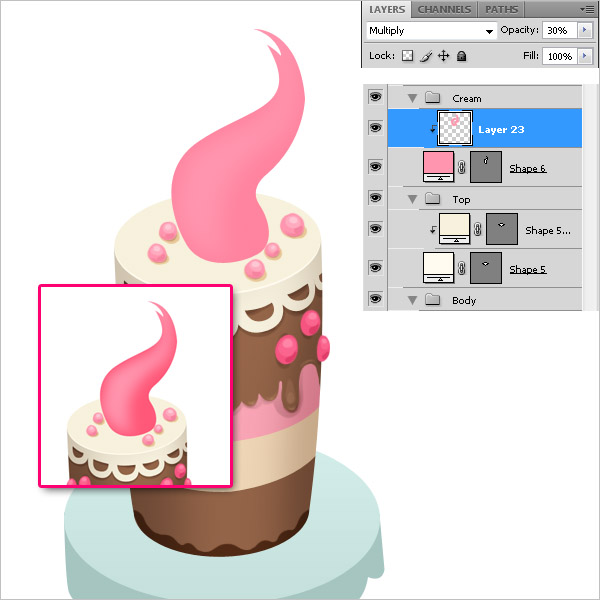Click the Opacity 30% input field
Screen dimensions: 600x600
[x=559, y=31]
